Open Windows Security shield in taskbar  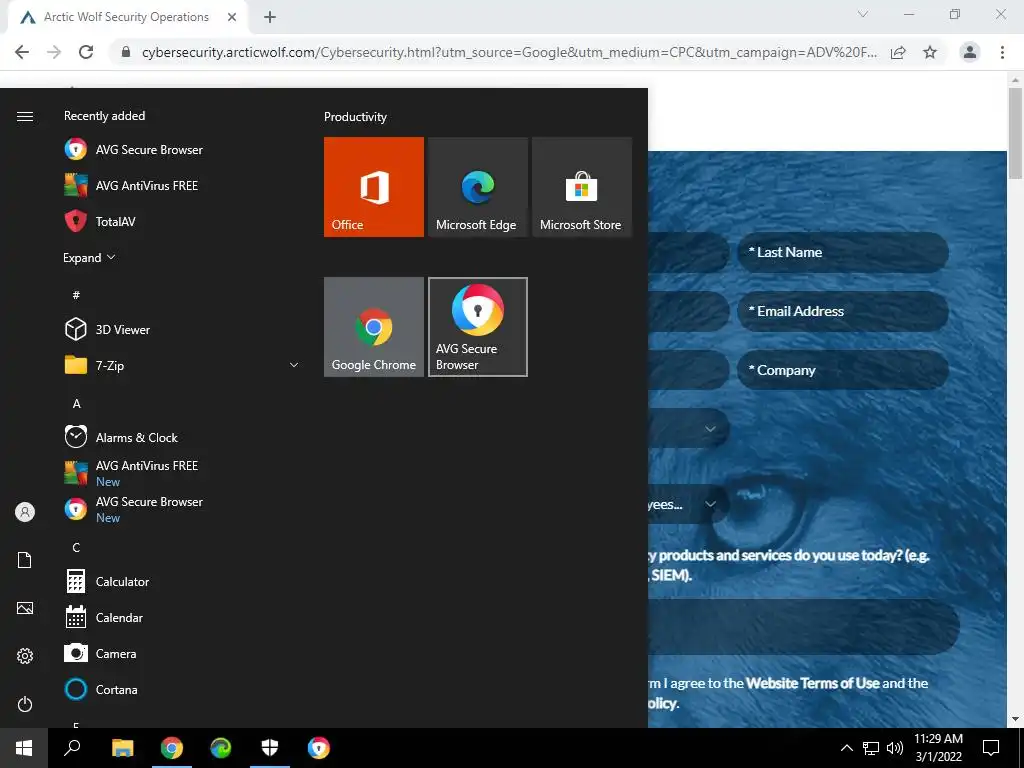tap(270, 748)
